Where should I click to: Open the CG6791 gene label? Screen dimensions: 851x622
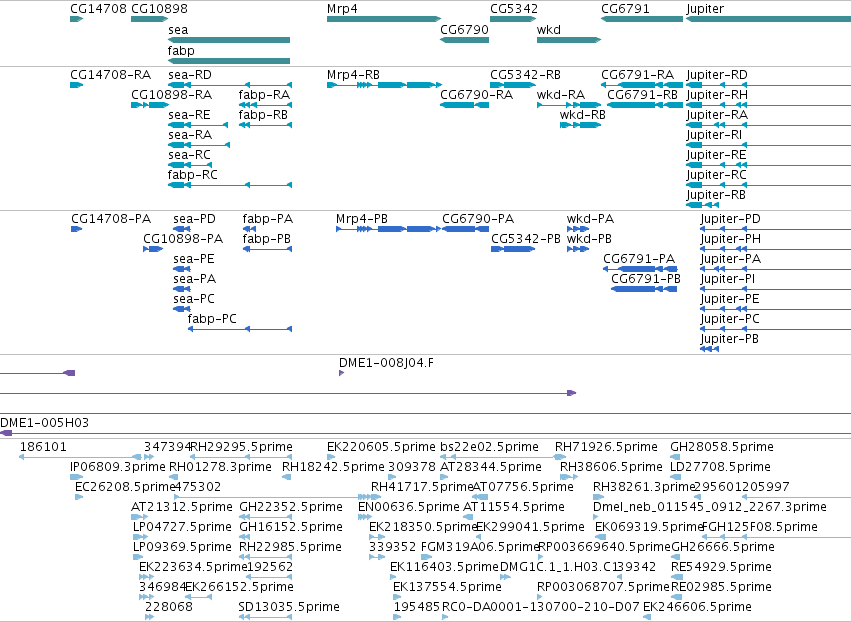625,9
